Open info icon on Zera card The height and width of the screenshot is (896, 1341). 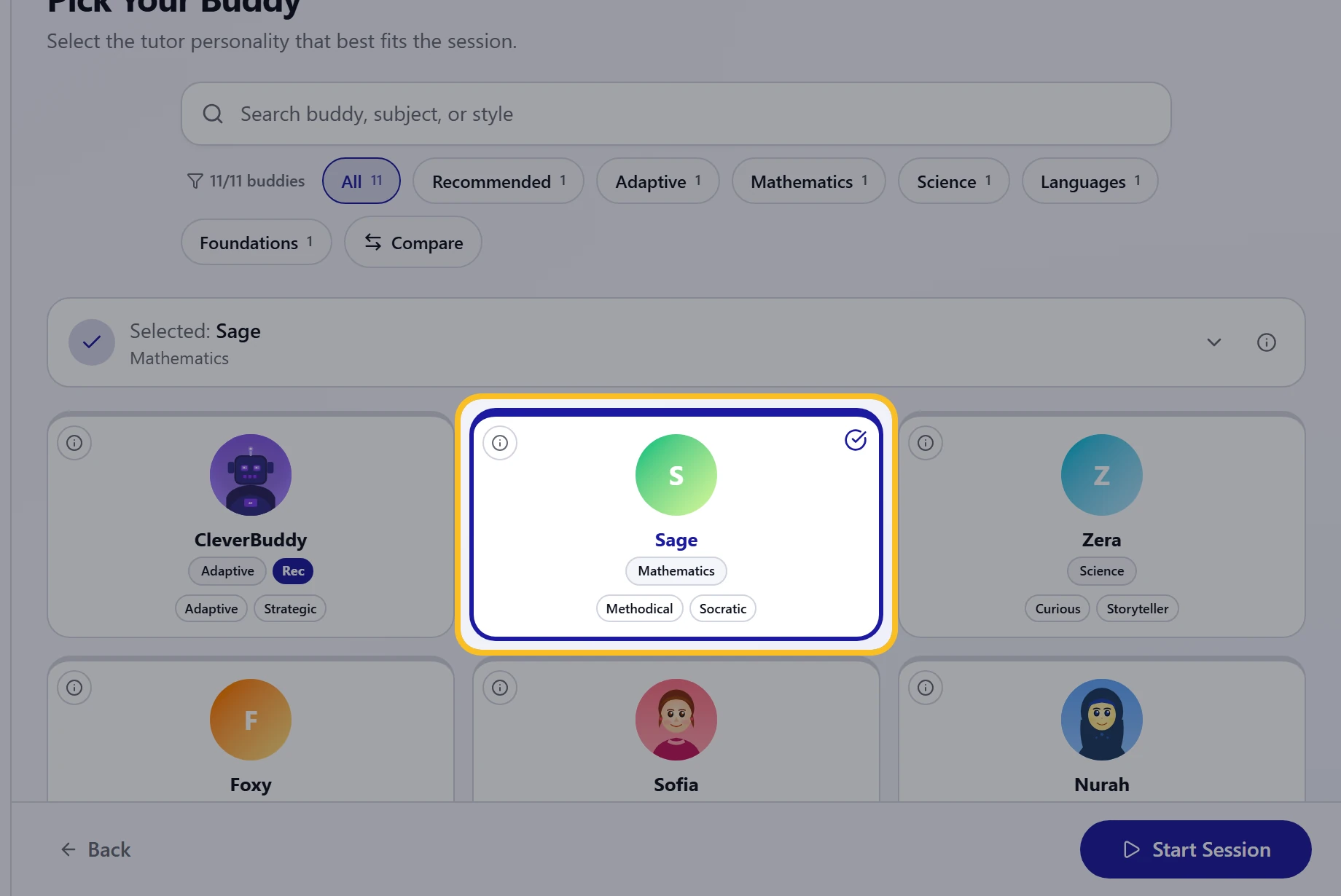(x=926, y=443)
